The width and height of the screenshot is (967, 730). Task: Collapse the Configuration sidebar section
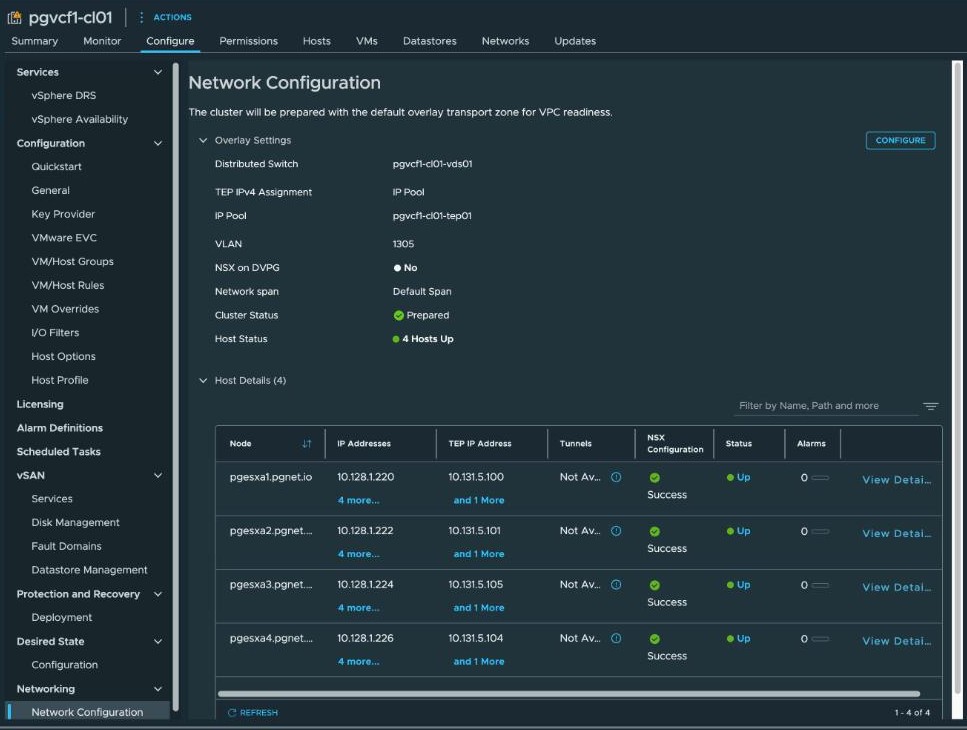click(x=158, y=143)
